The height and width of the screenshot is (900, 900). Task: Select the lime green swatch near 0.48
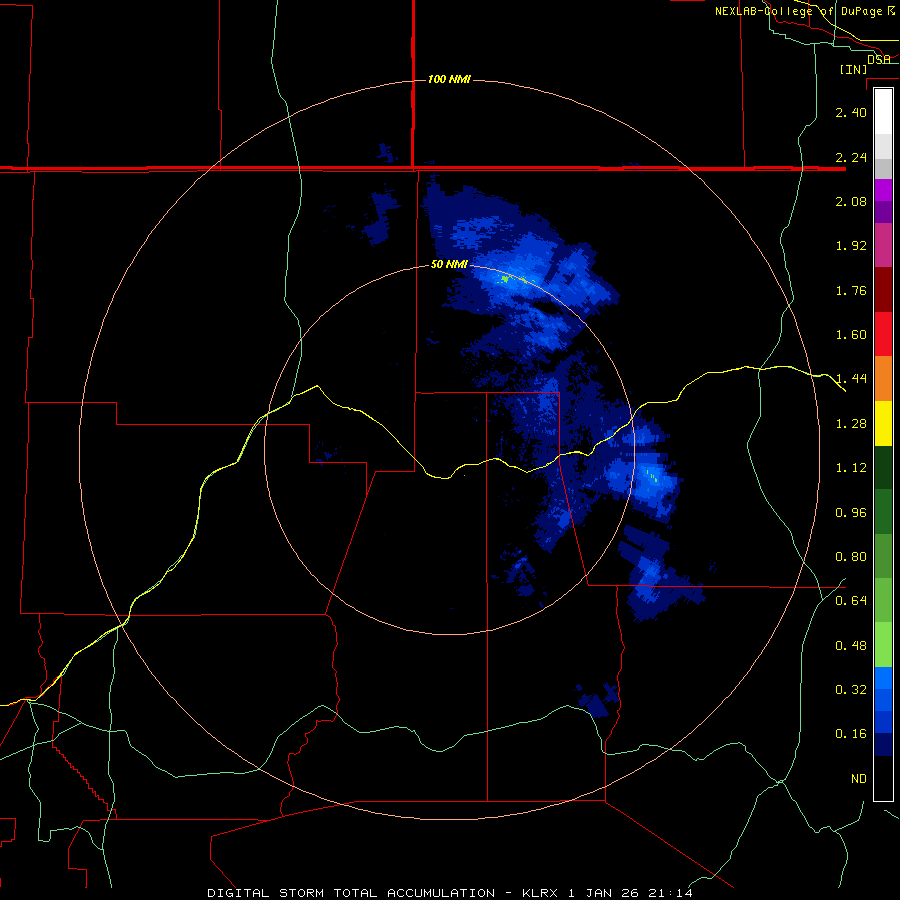click(883, 645)
